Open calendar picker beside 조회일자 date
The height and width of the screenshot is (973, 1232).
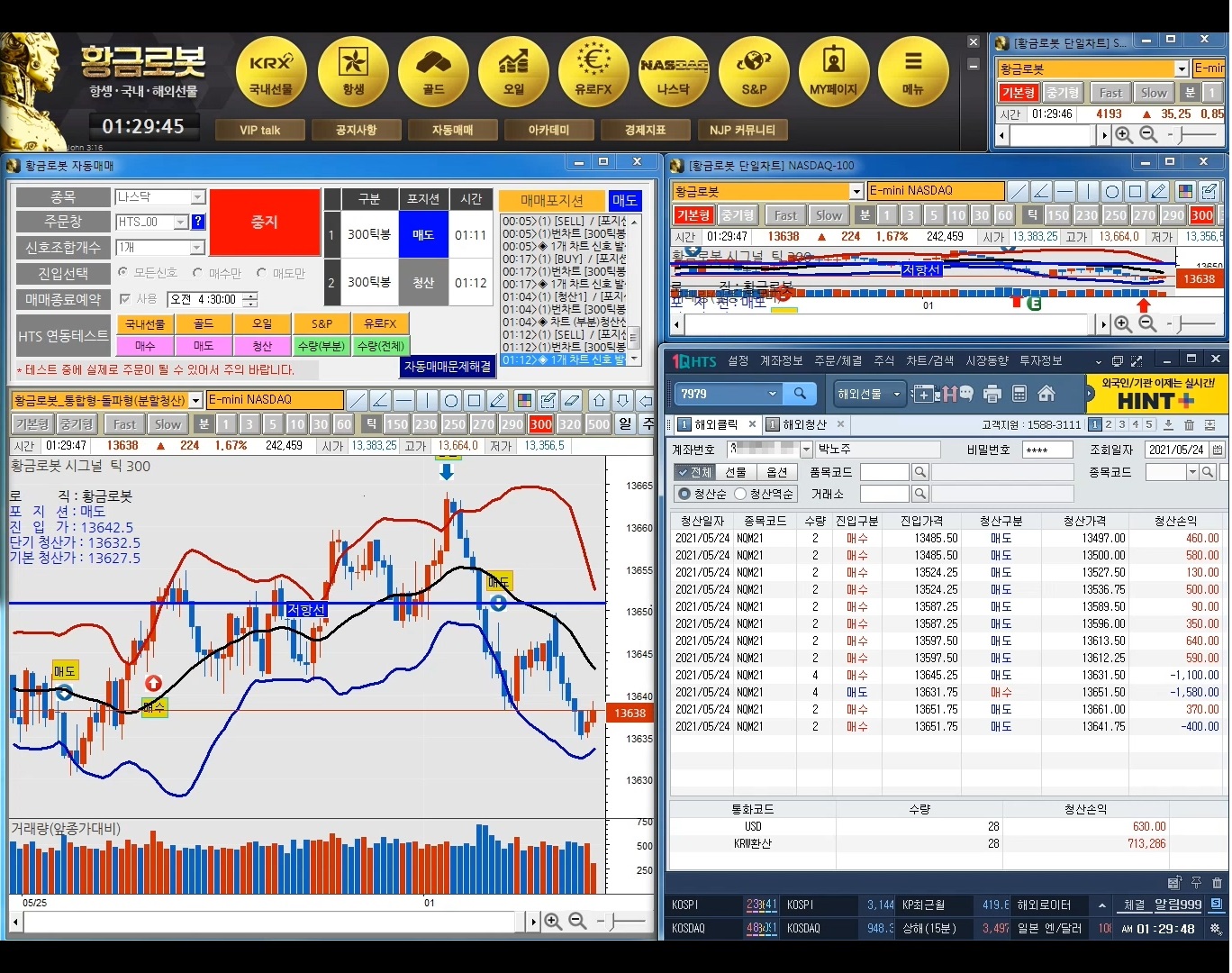pos(1218,450)
